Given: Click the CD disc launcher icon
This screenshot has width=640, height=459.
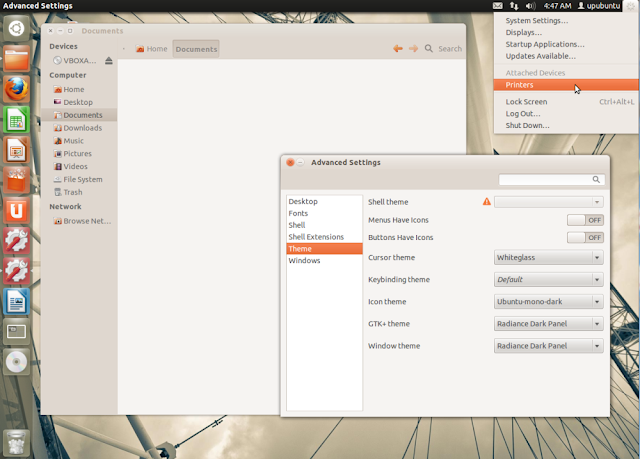Looking at the screenshot, I should coord(16,362).
